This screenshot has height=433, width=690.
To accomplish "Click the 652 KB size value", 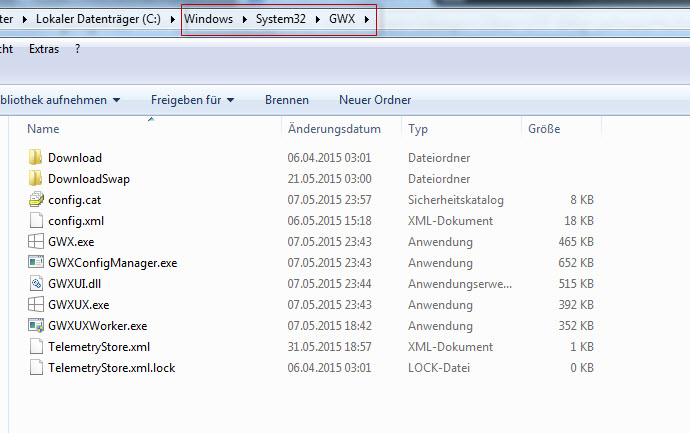I will (x=576, y=263).
